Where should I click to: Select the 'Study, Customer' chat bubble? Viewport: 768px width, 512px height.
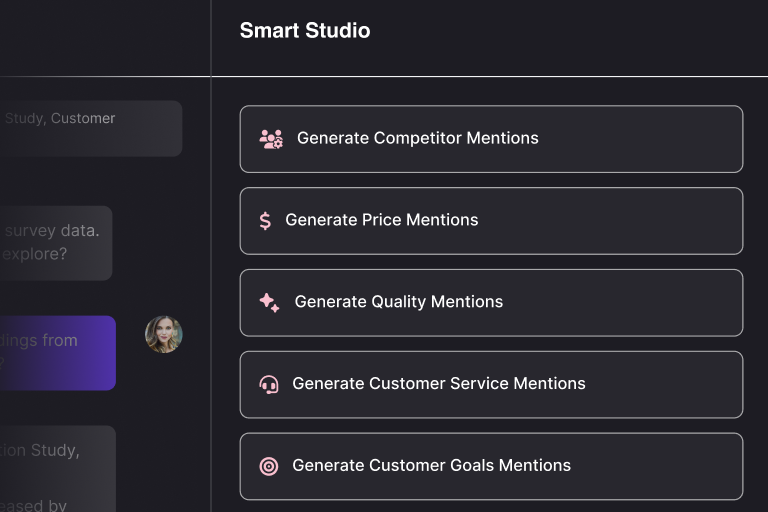(91, 128)
